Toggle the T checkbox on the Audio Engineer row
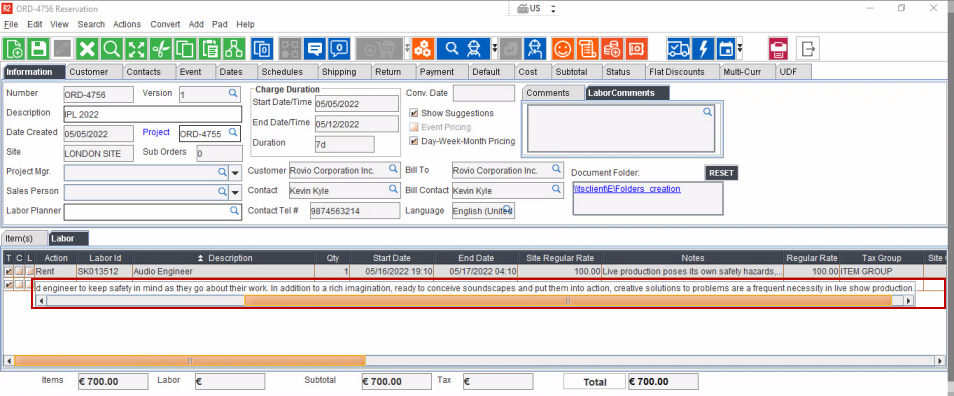The height and width of the screenshot is (396, 954). coord(9,271)
